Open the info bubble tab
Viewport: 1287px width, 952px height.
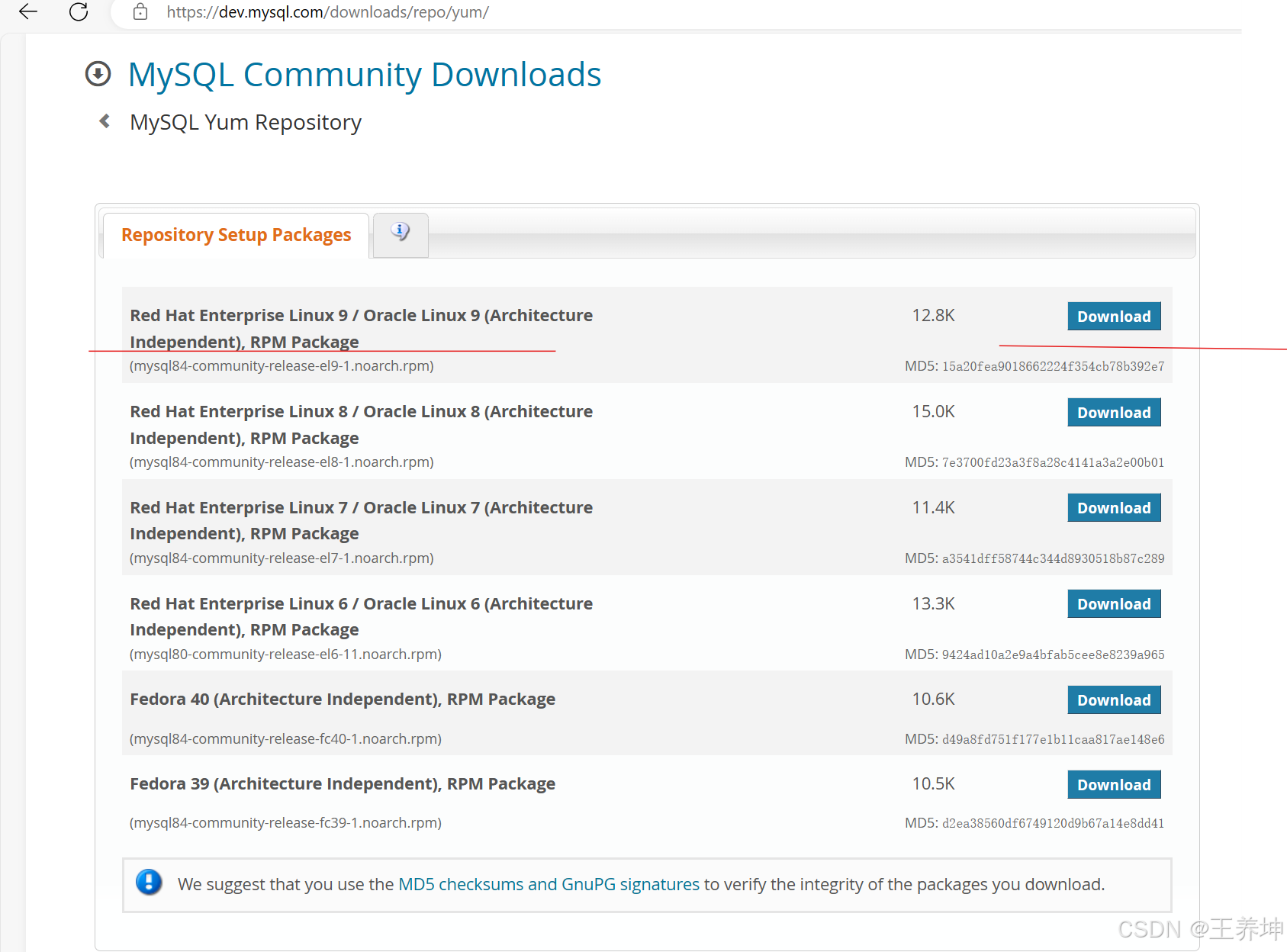click(401, 233)
